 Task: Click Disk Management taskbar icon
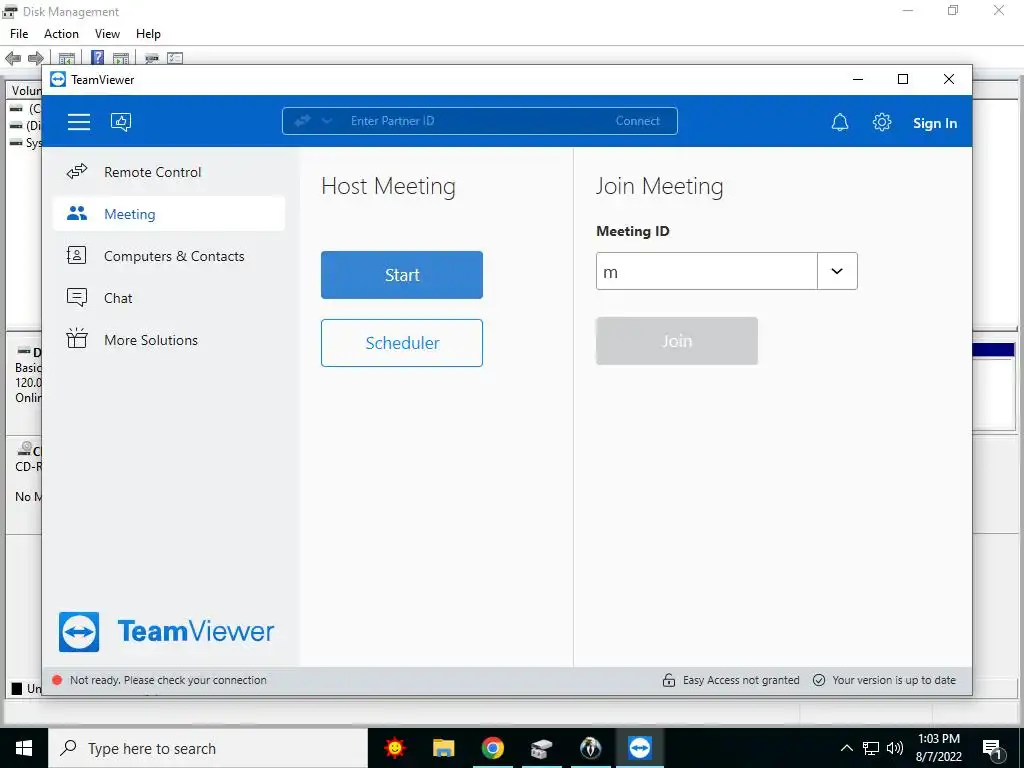click(x=541, y=748)
